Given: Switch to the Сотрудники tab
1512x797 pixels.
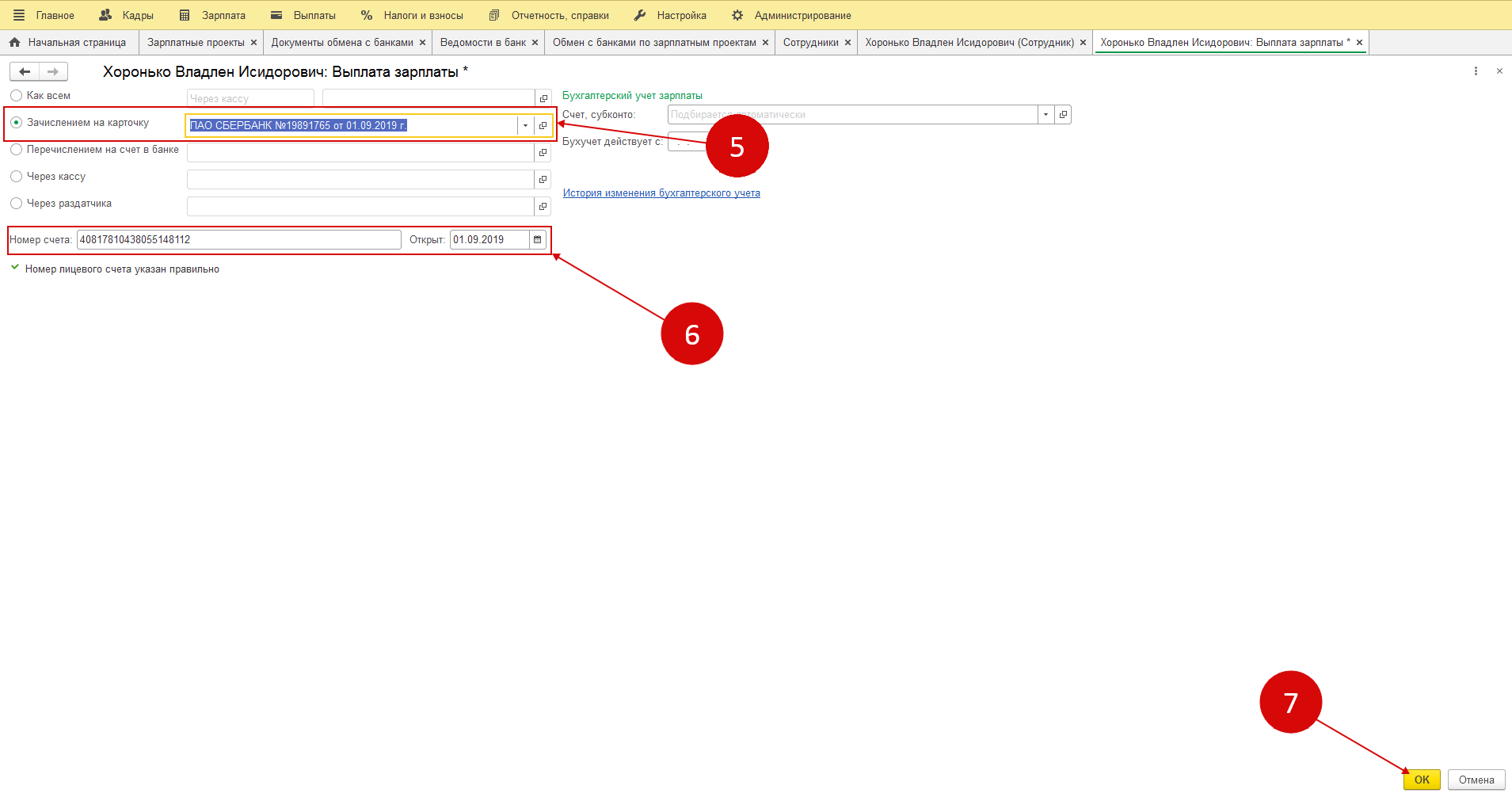Looking at the screenshot, I should 810,43.
